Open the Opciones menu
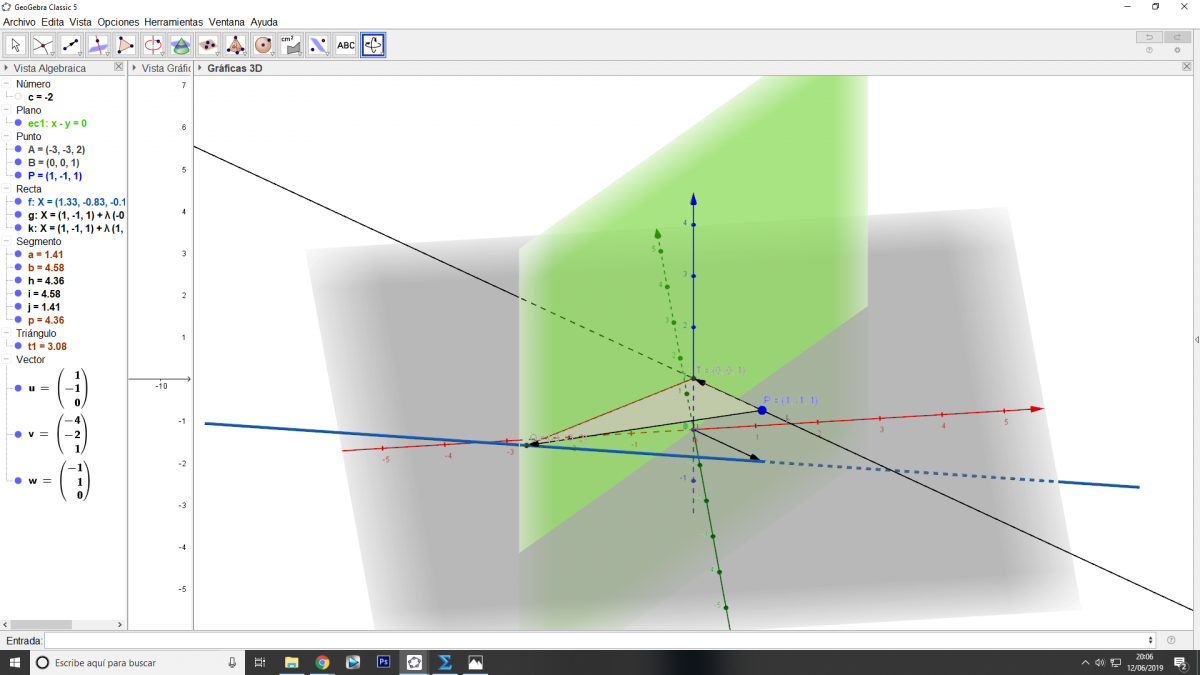The width and height of the screenshot is (1200, 675). tap(118, 22)
